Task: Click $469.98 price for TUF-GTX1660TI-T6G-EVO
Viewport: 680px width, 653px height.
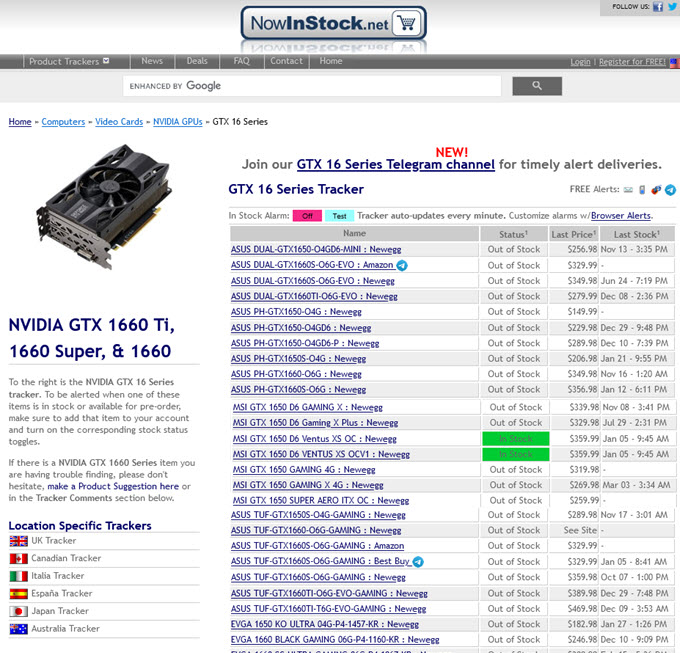Action: (582, 609)
